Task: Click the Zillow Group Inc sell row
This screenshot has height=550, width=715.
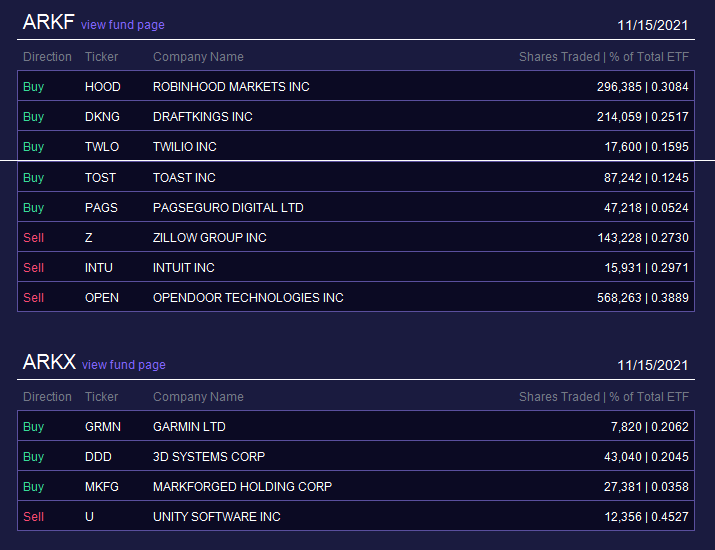Action: click(x=356, y=237)
